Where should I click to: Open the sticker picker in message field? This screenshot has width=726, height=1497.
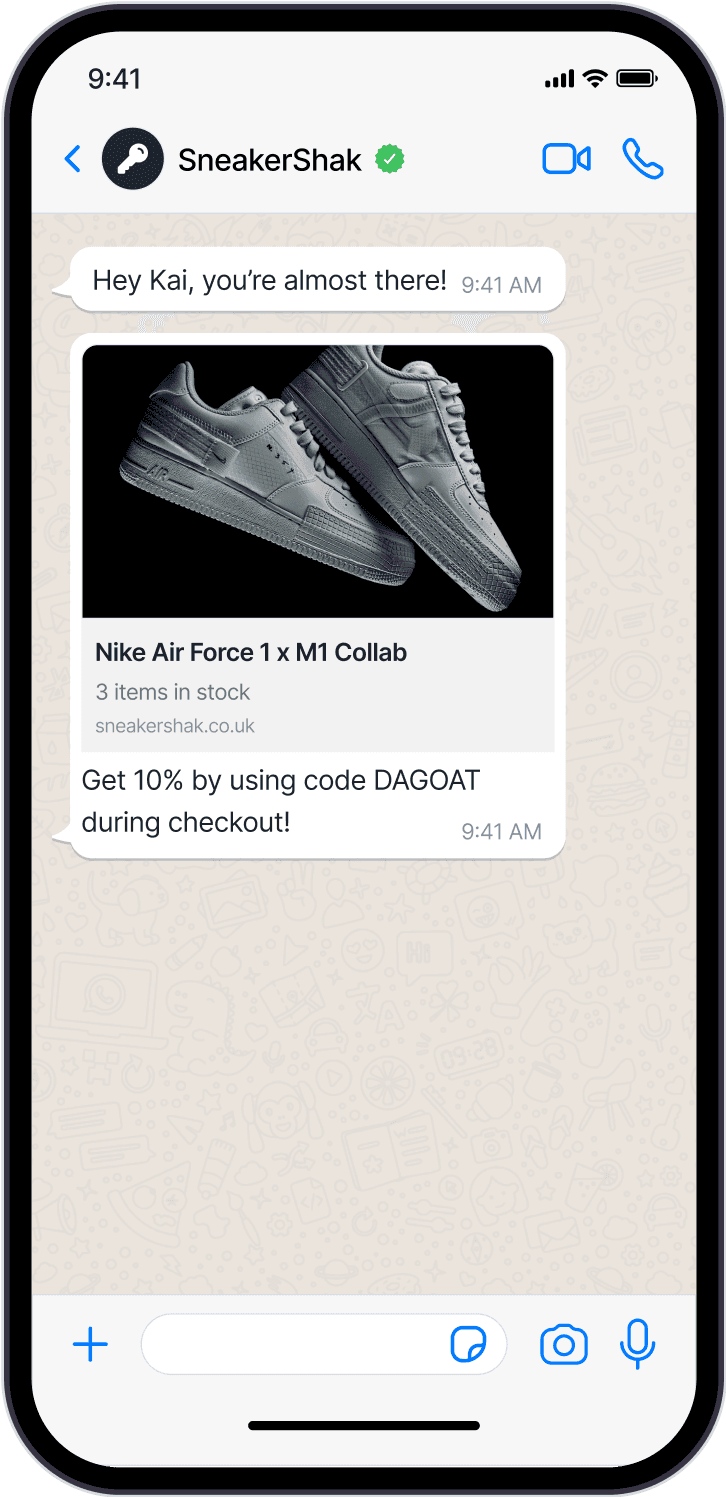coord(468,1345)
